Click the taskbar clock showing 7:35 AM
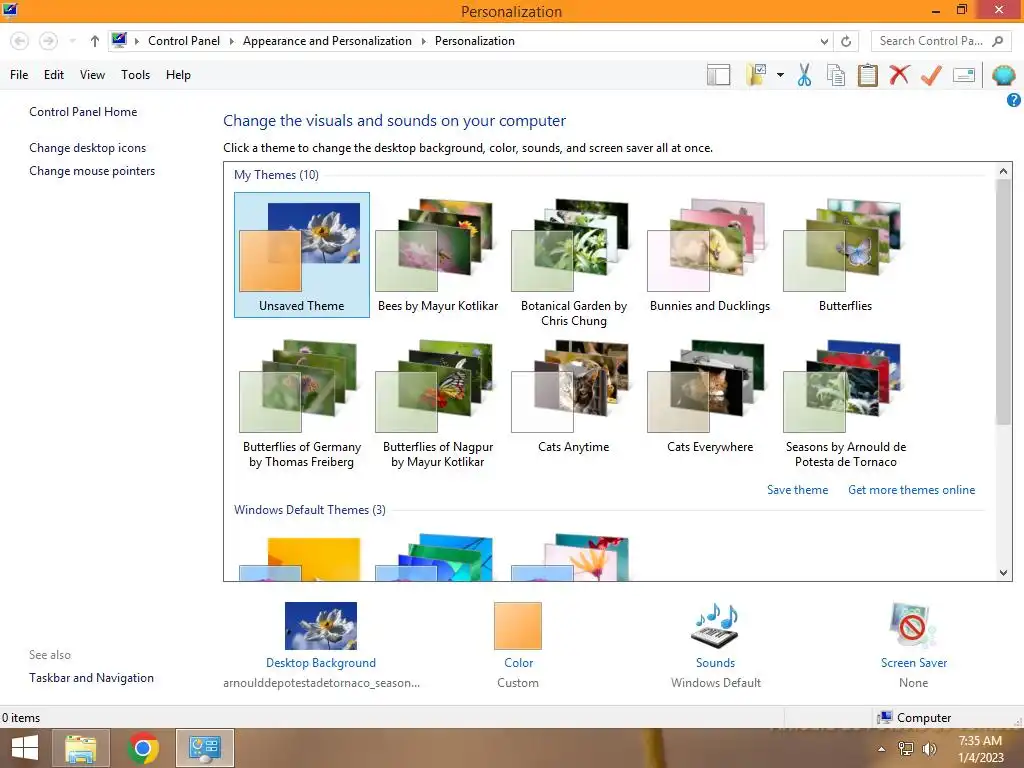This screenshot has height=768, width=1024. point(980,748)
